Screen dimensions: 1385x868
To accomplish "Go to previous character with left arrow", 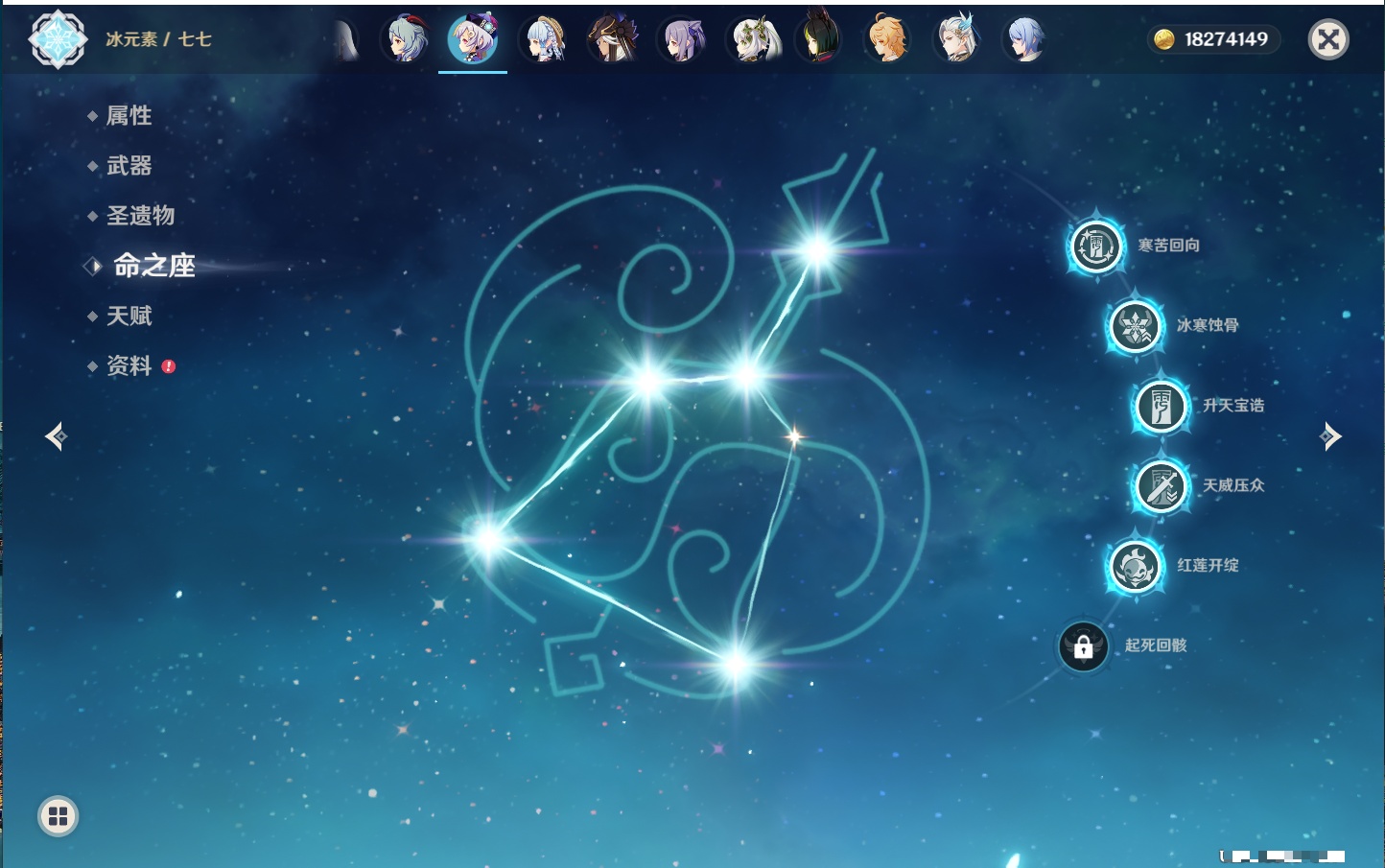I will [56, 436].
